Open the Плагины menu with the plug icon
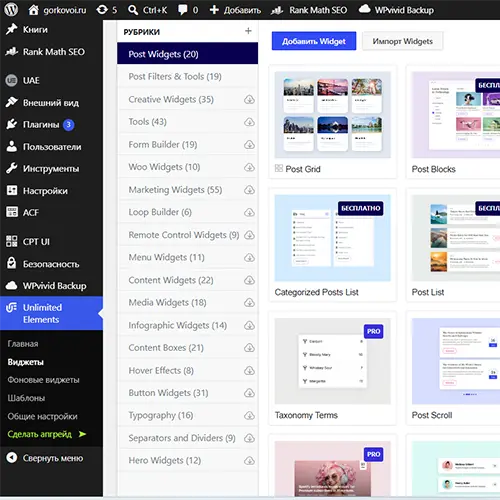The image size is (500, 500). (40, 125)
